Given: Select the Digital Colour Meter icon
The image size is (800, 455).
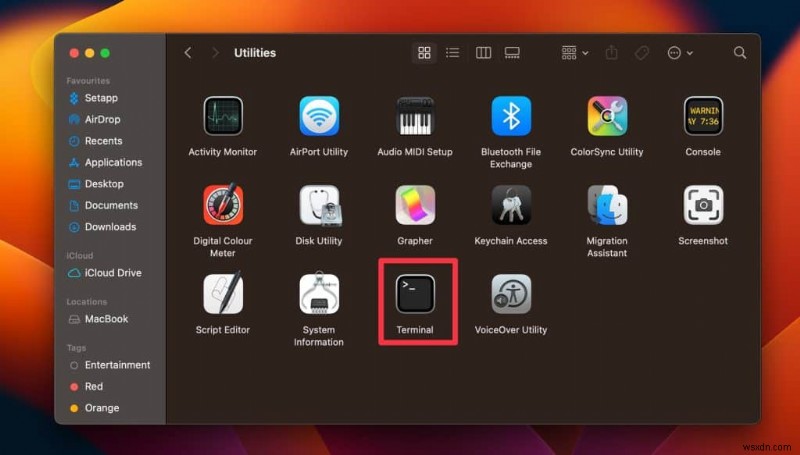Looking at the screenshot, I should pos(223,205).
